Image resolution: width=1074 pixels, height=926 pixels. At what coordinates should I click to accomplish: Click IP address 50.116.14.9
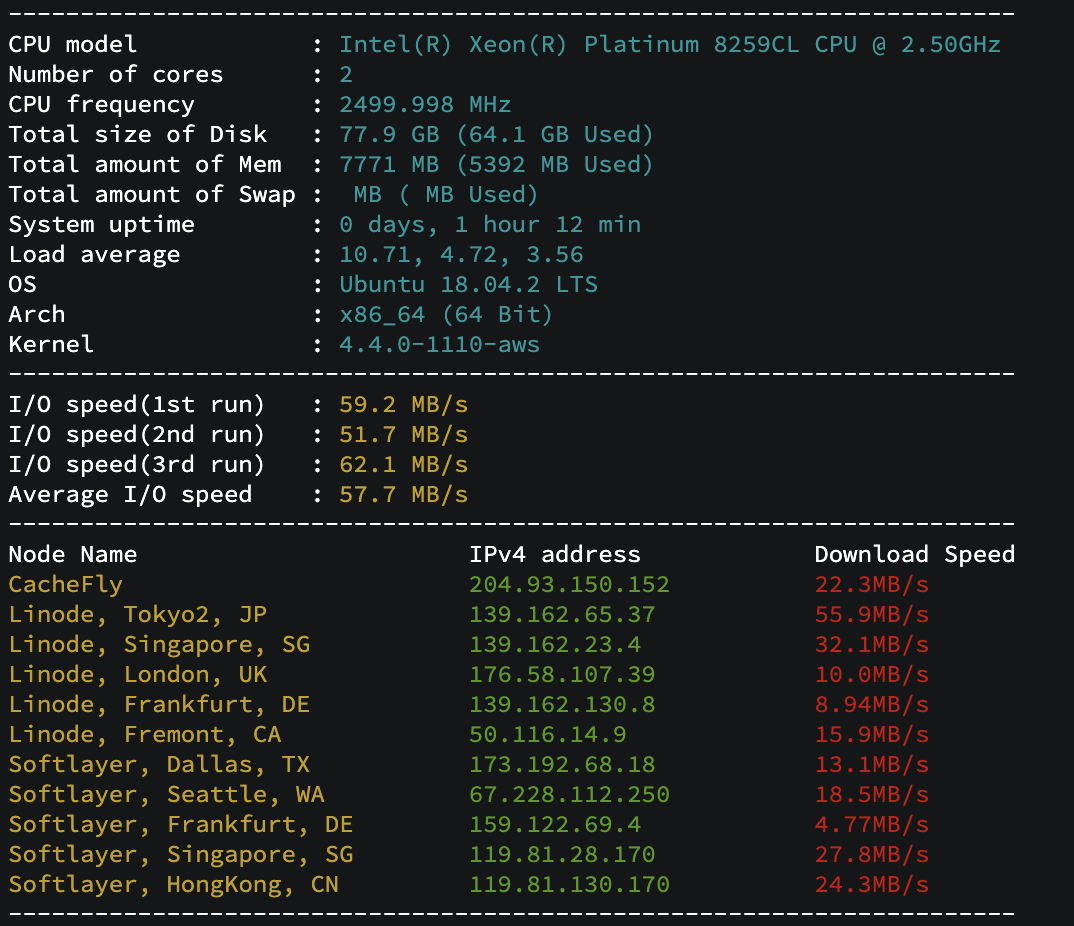pyautogui.click(x=548, y=735)
